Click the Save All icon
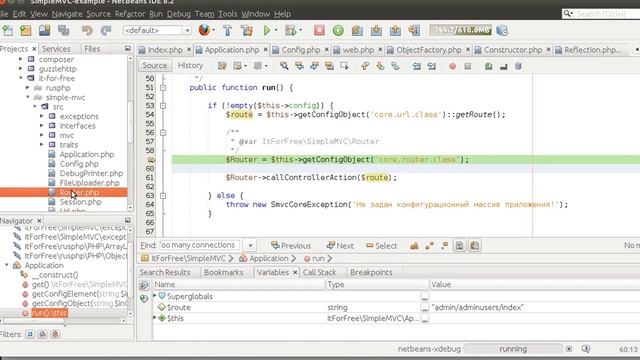Viewport: 640px width, 360px height. pos(63,30)
